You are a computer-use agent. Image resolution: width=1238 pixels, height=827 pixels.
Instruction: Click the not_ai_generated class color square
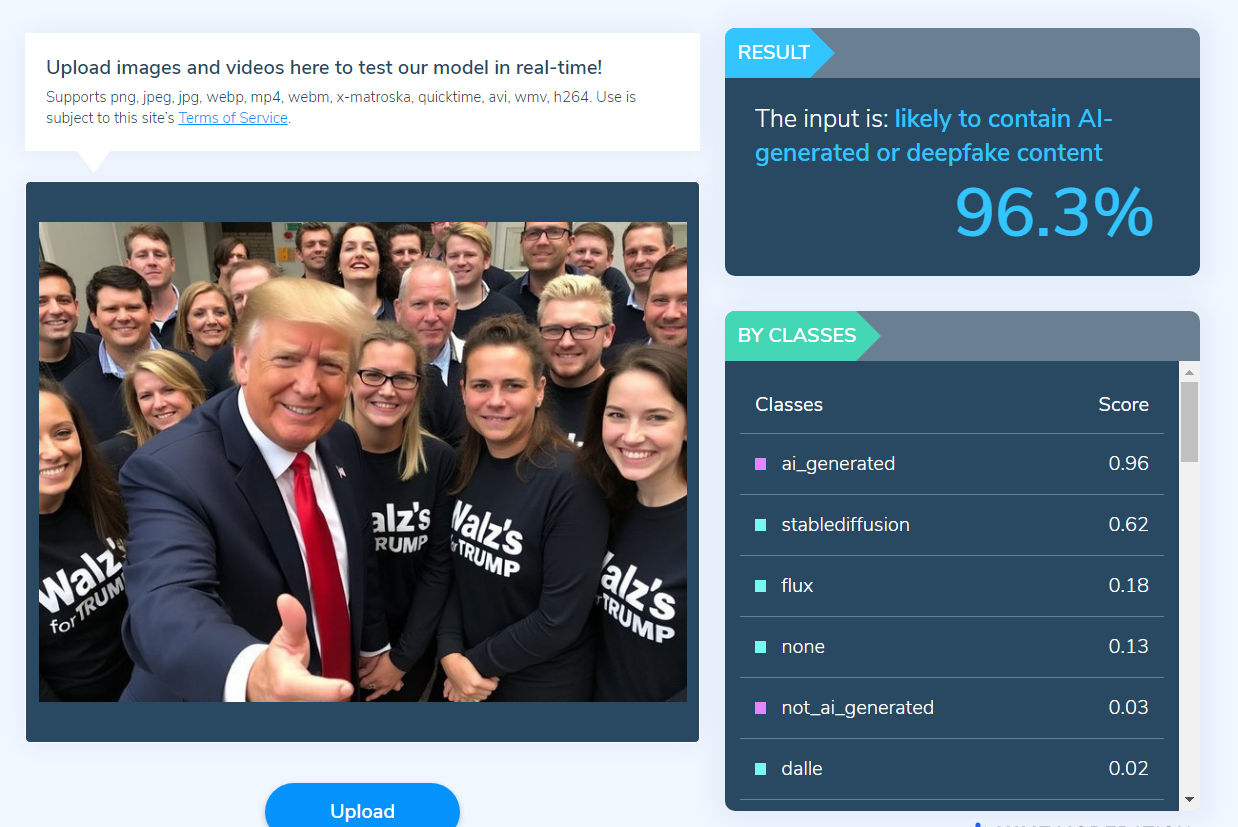pos(761,708)
